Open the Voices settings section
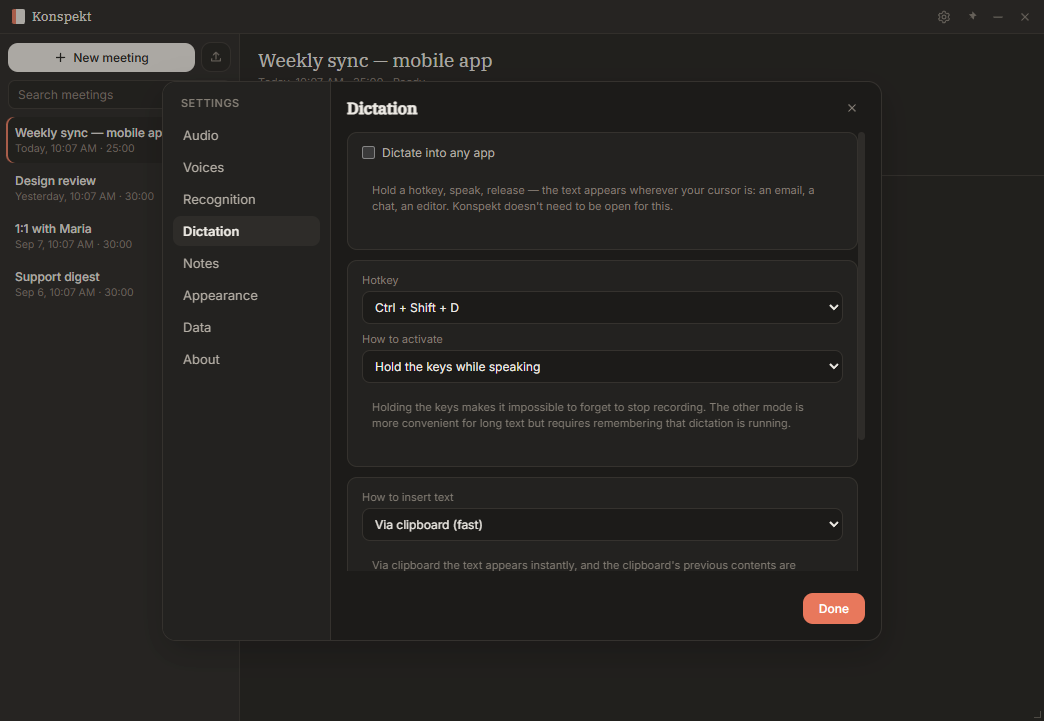Image resolution: width=1044 pixels, height=721 pixels. 246,167
